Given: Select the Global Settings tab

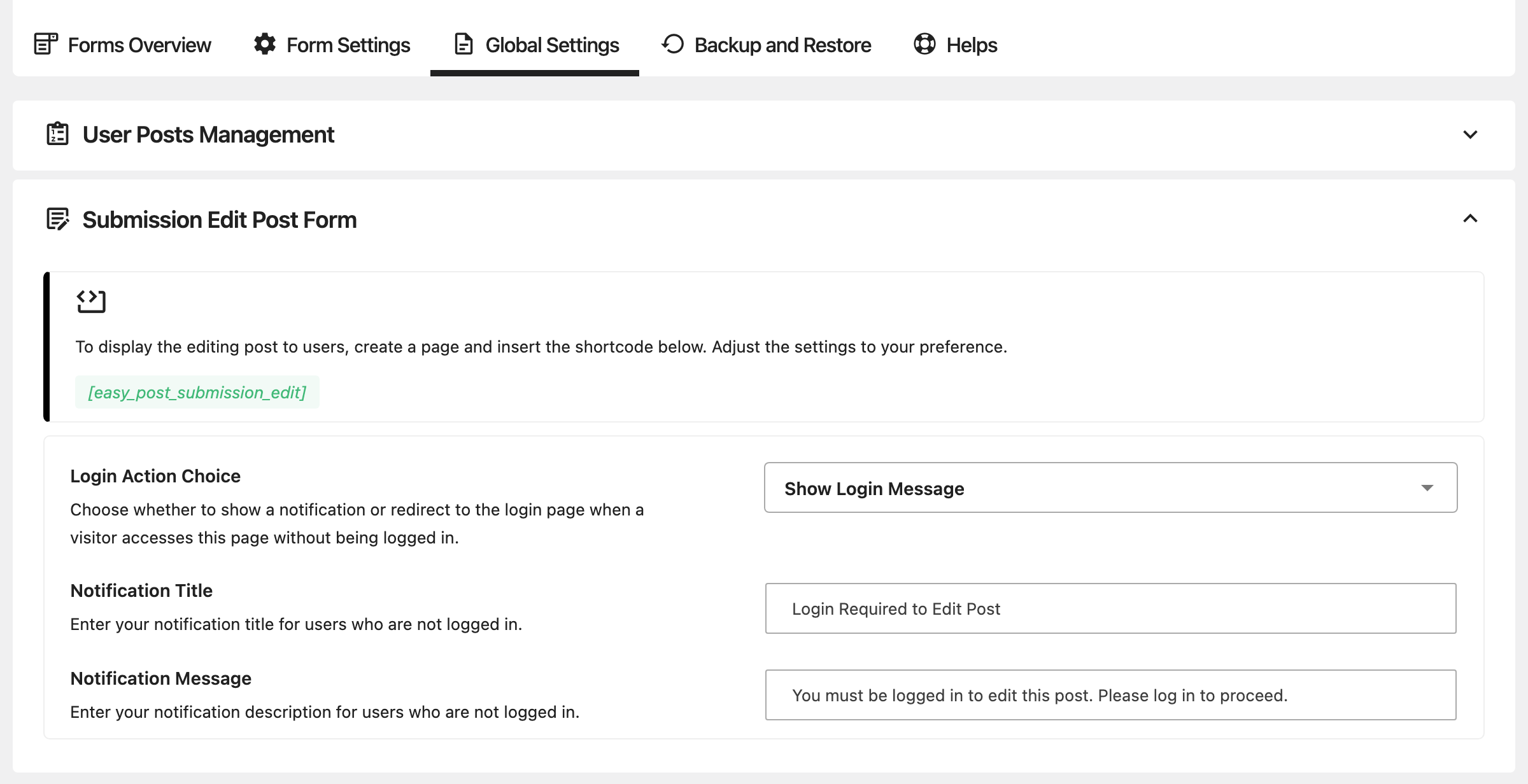Looking at the screenshot, I should 535,45.
